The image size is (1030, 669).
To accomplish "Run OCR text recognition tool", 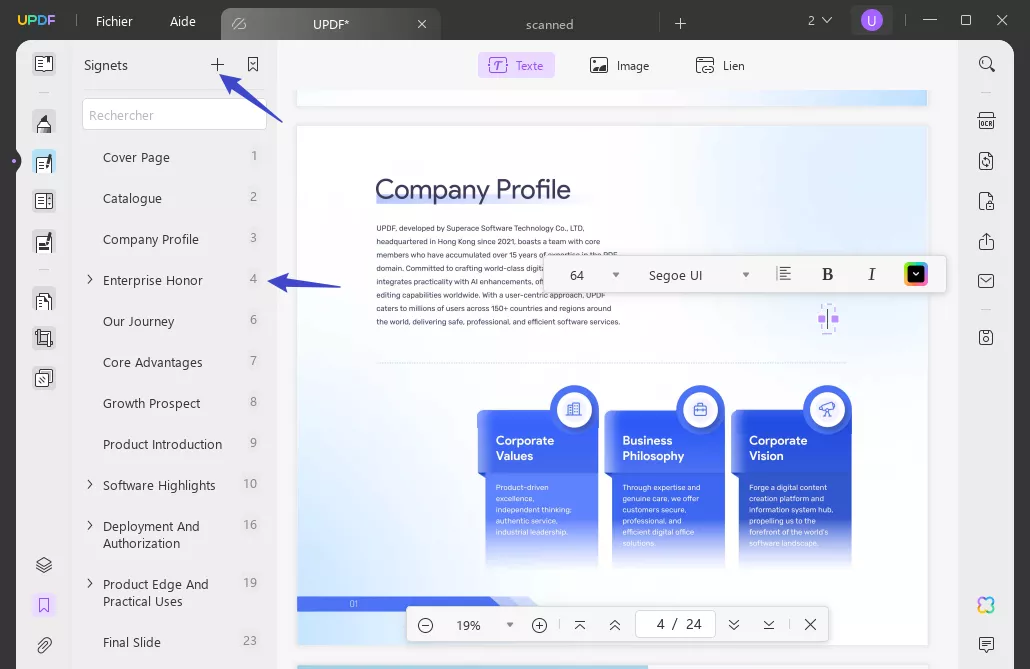I will click(x=987, y=121).
